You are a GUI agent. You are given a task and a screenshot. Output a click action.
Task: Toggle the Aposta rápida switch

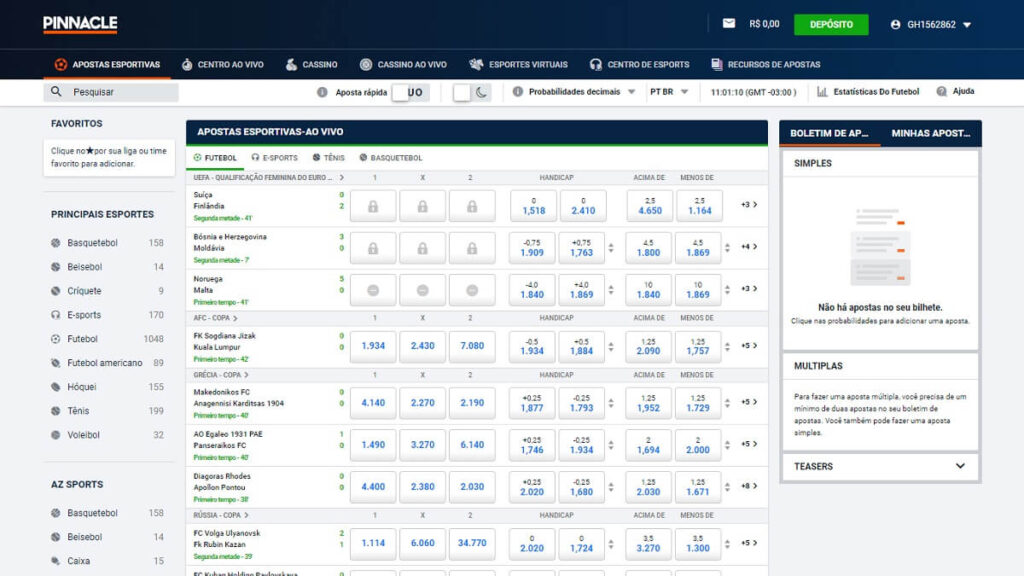(410, 92)
